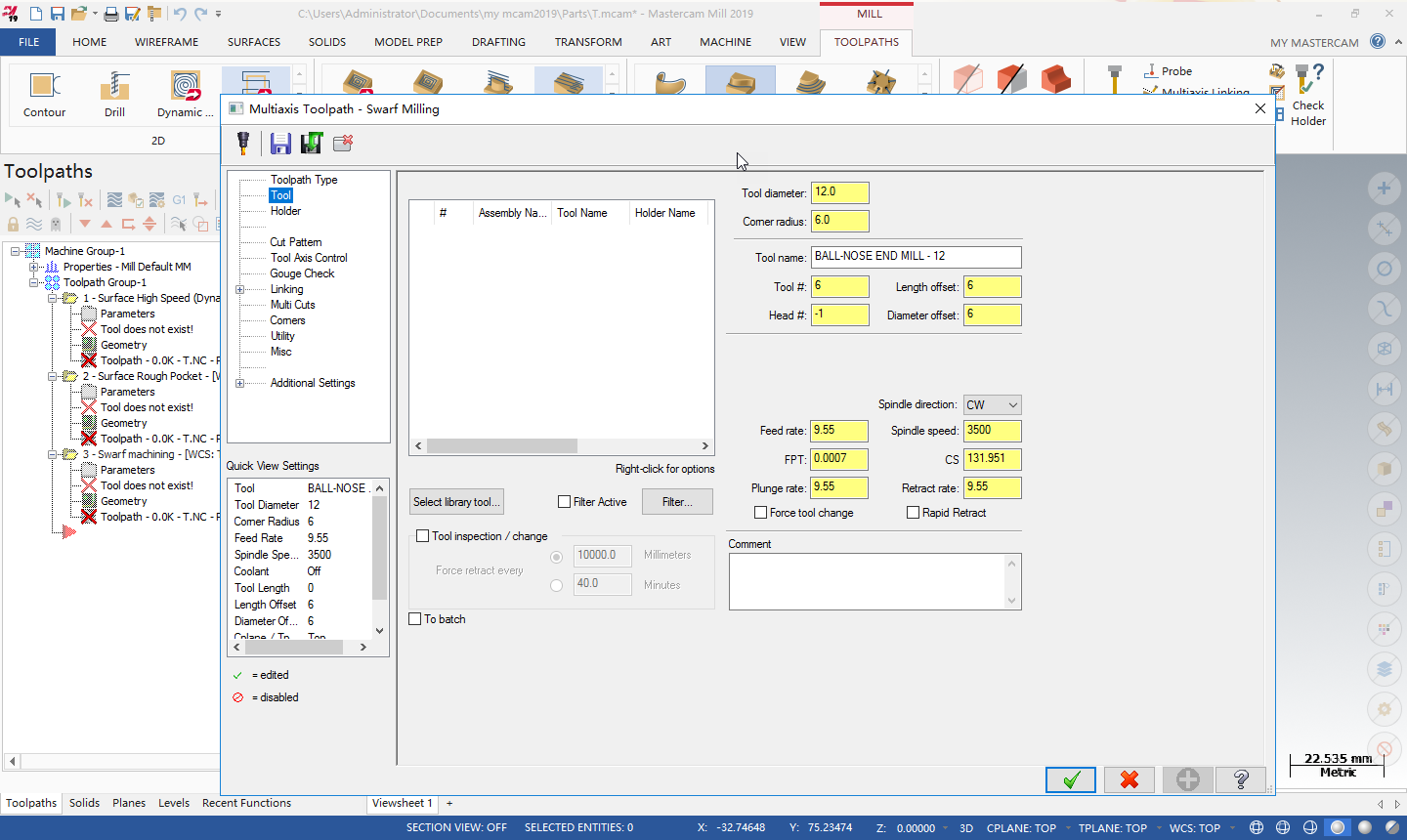Open the FILE menu
This screenshot has height=840, width=1407.
coord(28,42)
